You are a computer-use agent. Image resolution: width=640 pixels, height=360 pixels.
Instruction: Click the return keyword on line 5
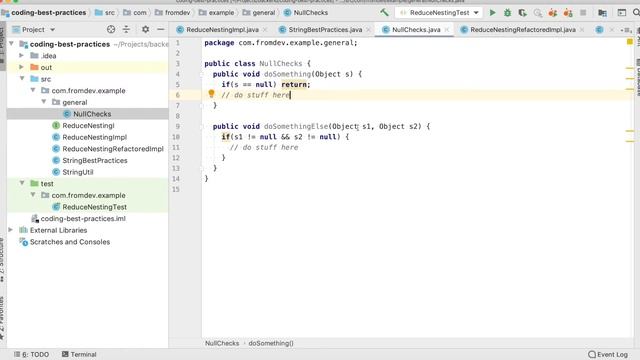click(x=294, y=84)
